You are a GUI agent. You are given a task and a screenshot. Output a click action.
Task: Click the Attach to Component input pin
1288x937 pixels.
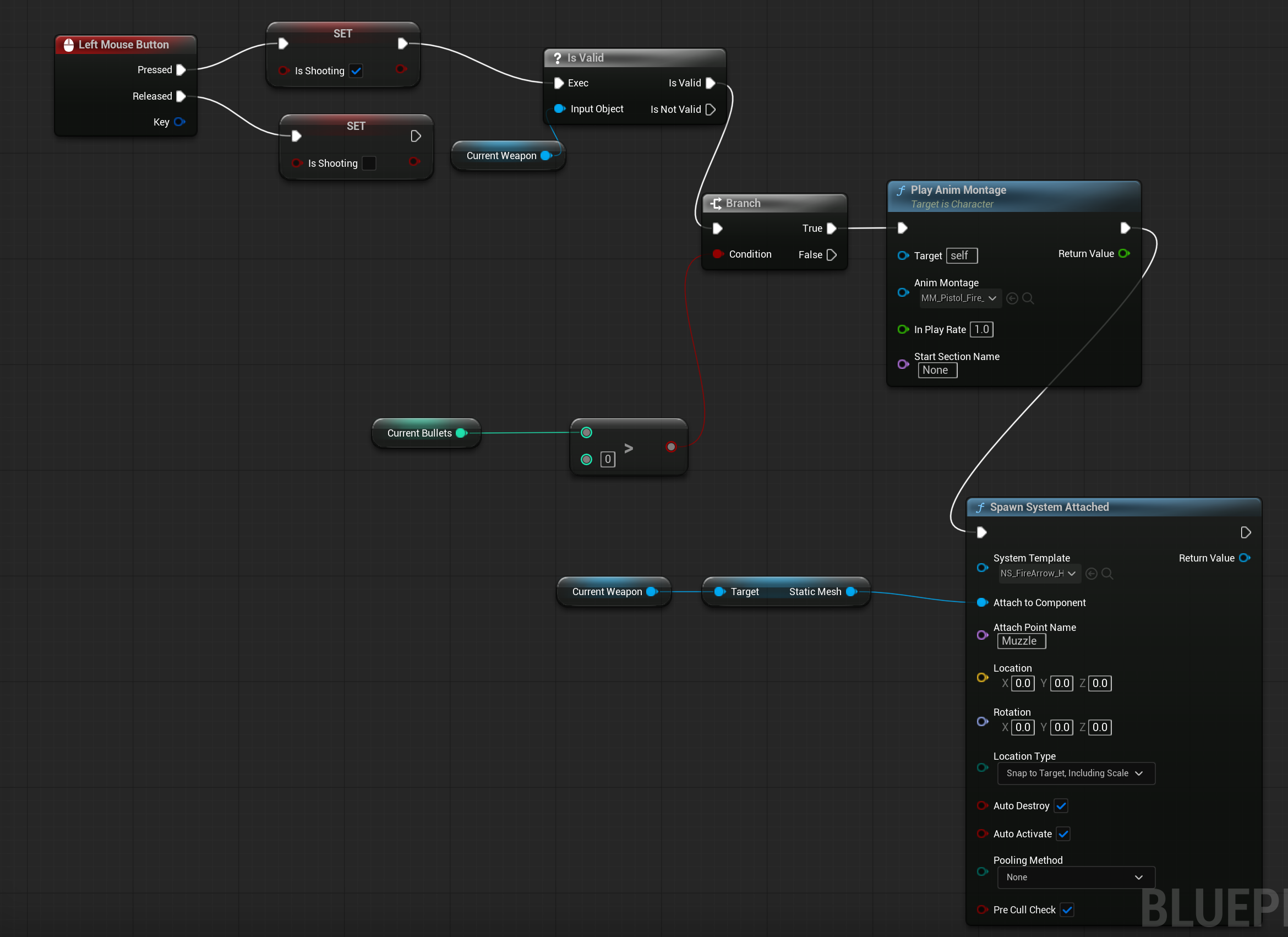pos(982,602)
